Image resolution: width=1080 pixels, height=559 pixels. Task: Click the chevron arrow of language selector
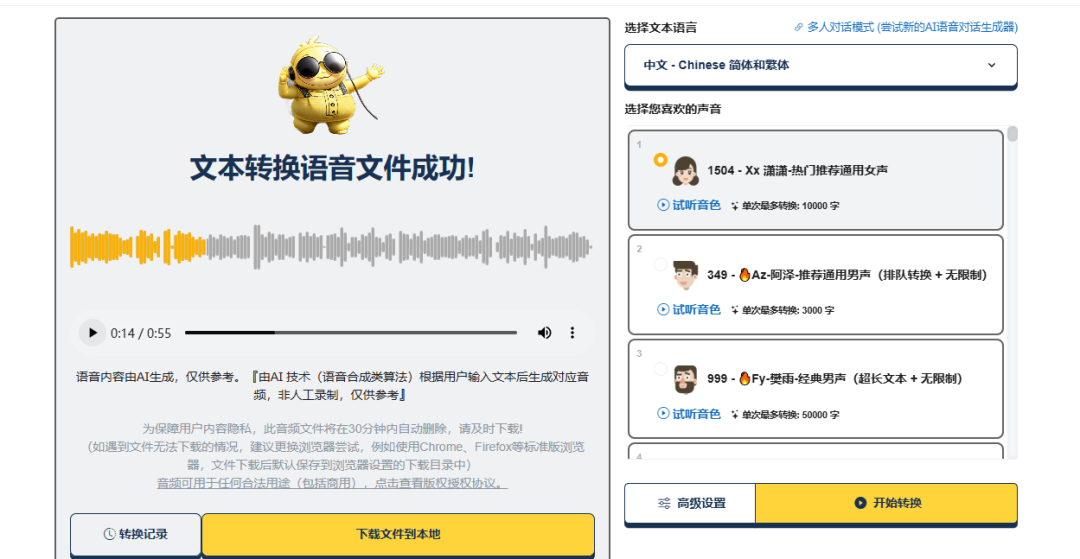tap(992, 65)
